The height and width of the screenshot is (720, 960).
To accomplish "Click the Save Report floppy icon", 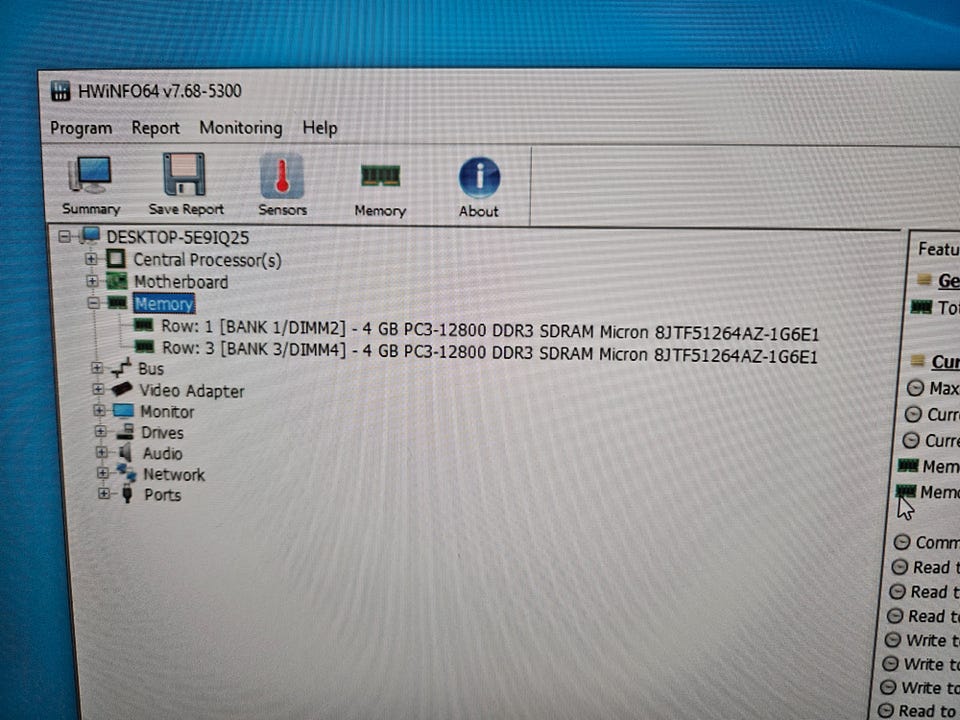I will click(x=184, y=174).
